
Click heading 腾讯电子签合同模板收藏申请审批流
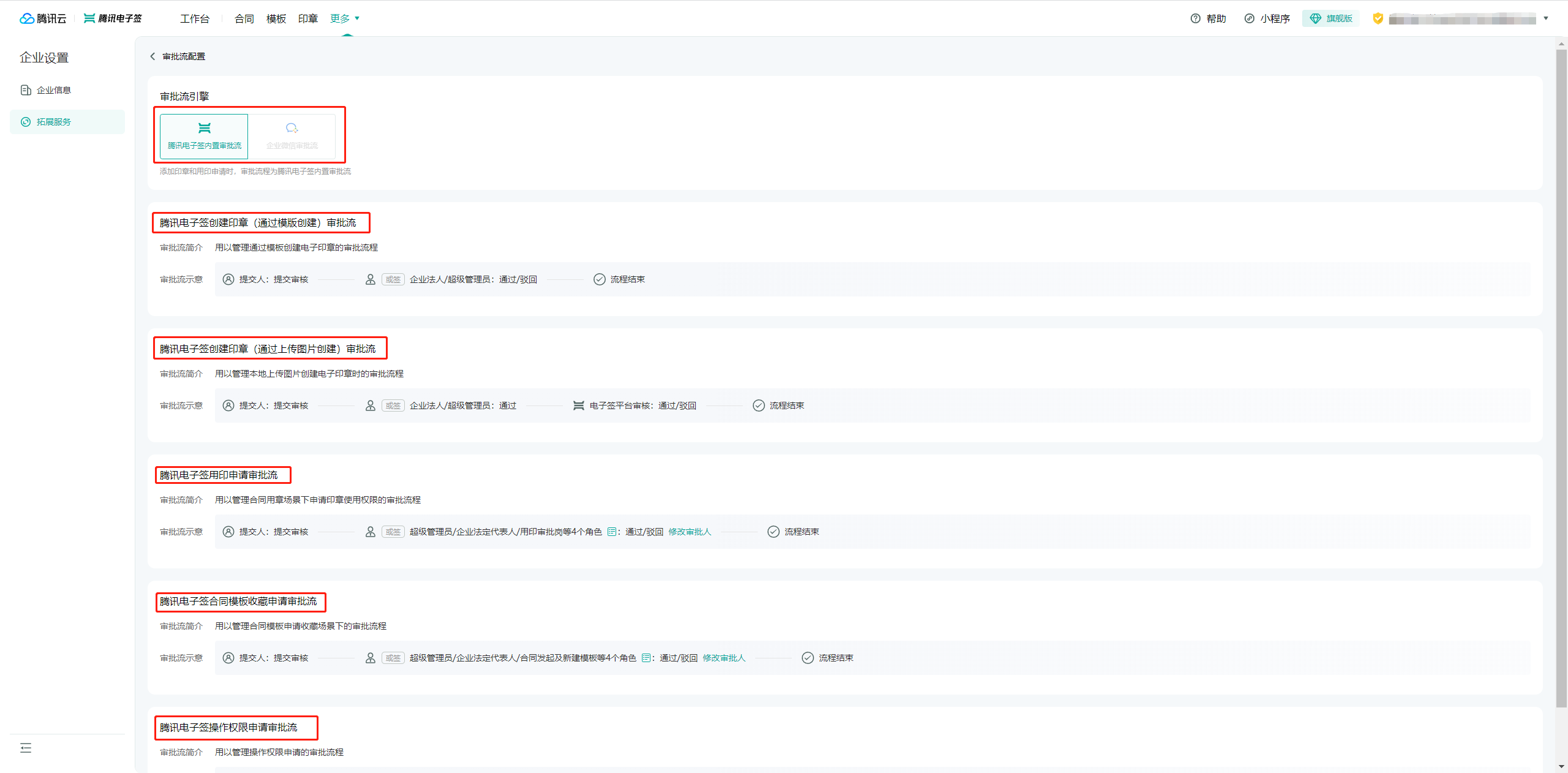(238, 601)
